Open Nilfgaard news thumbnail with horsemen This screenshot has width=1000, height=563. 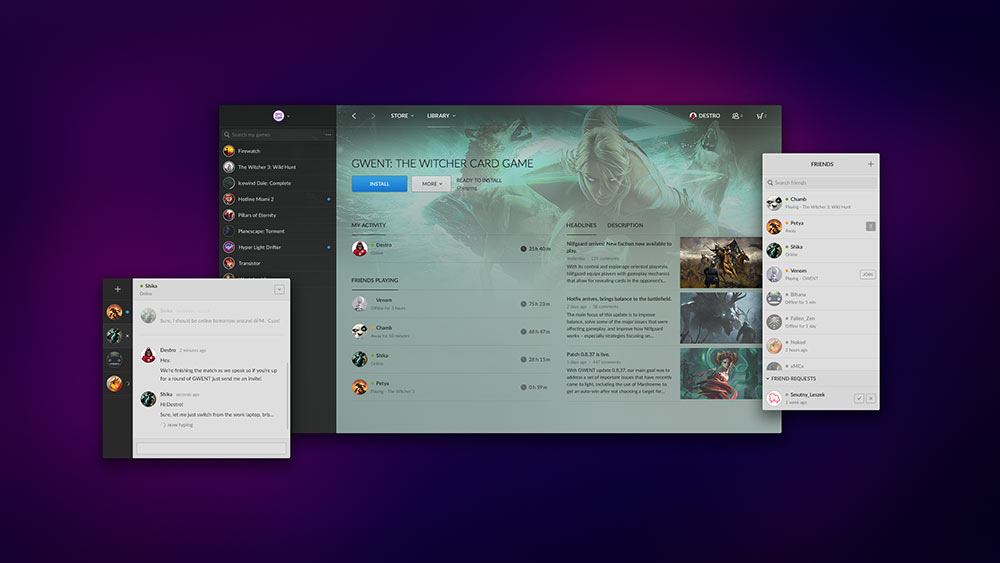point(721,263)
